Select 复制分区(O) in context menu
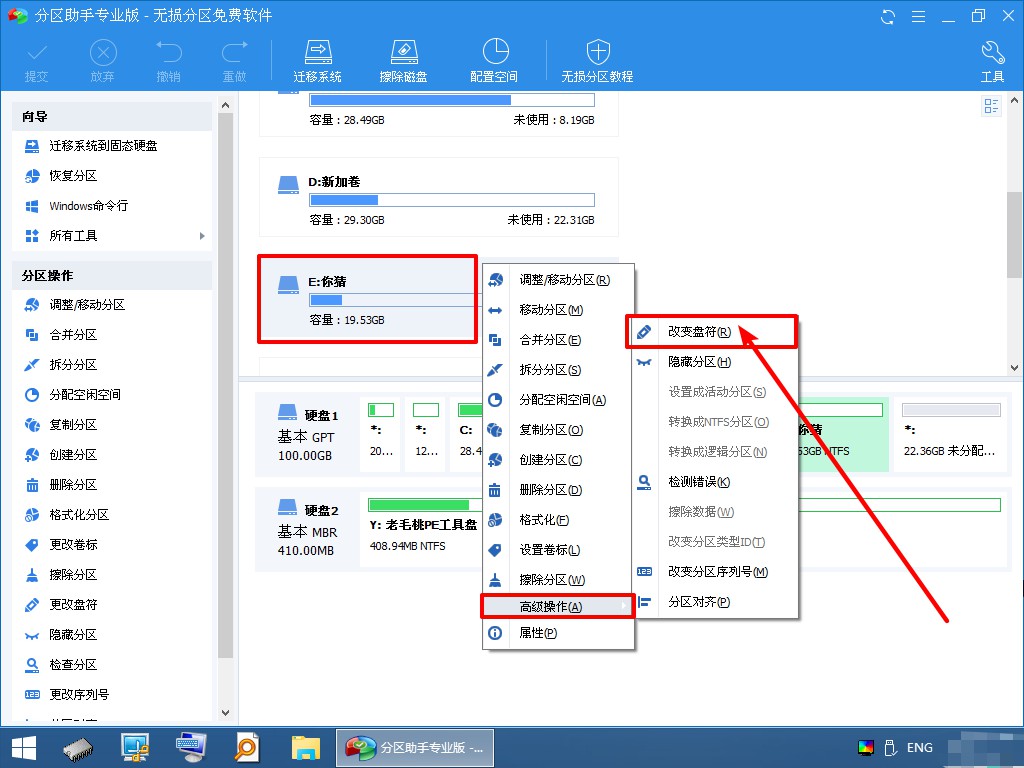The image size is (1024, 768). 558,430
